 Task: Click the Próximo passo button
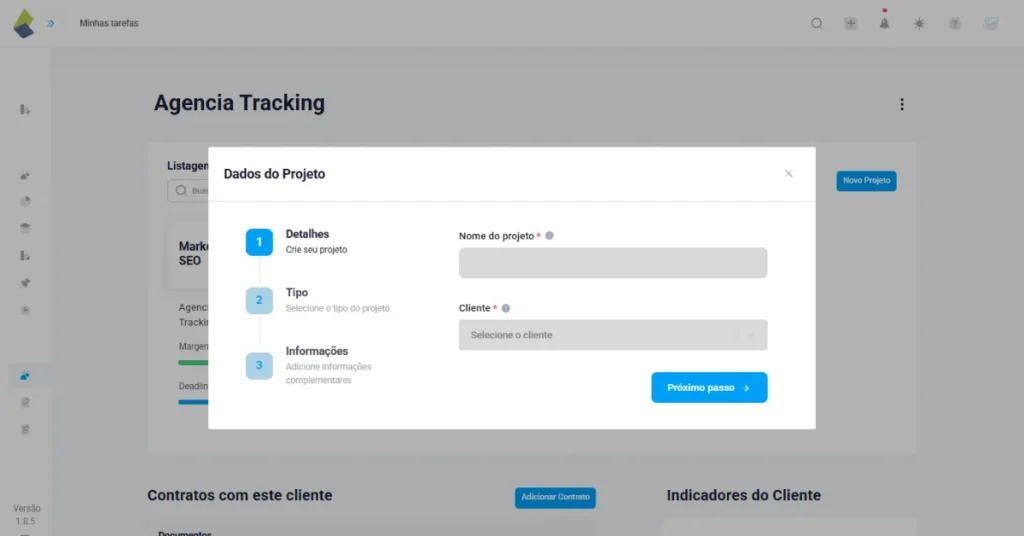[709, 388]
